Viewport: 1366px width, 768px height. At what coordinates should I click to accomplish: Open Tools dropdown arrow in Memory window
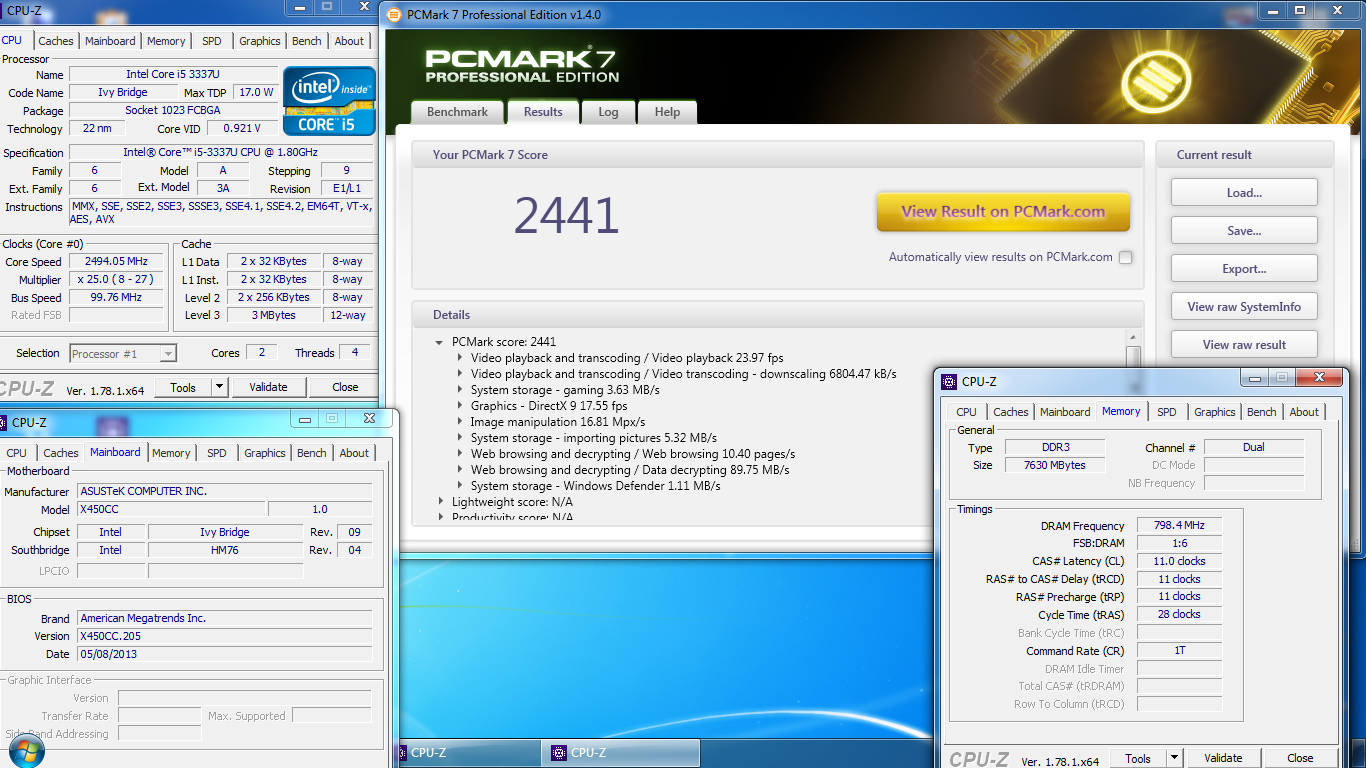pyautogui.click(x=1175, y=758)
